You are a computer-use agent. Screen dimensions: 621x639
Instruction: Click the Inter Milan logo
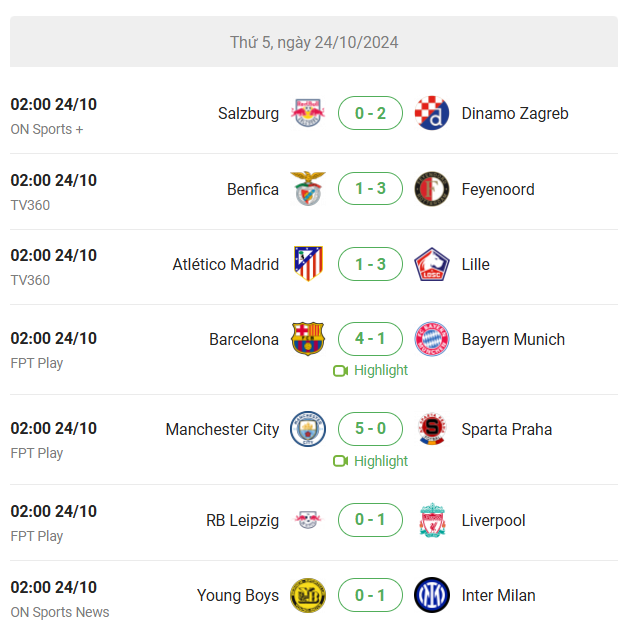(x=432, y=595)
